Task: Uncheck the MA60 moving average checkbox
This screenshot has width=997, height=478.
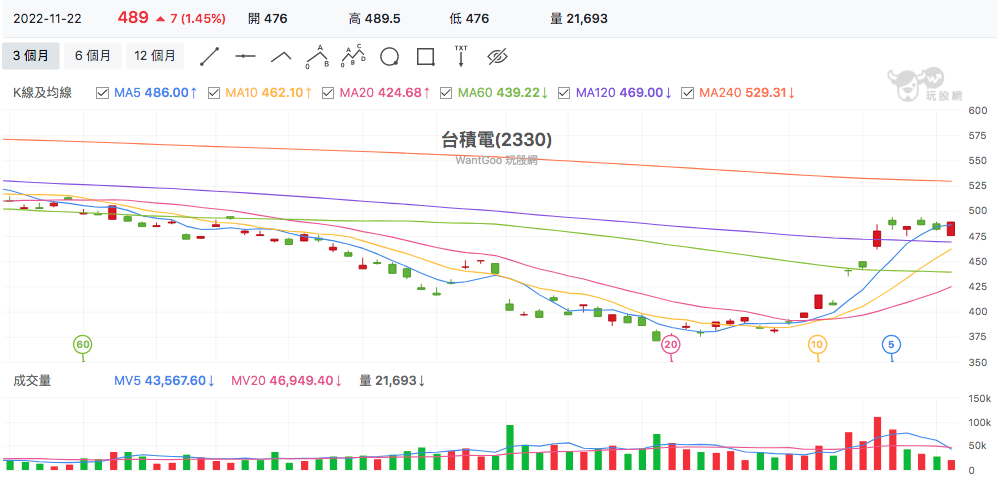Action: pos(446,93)
